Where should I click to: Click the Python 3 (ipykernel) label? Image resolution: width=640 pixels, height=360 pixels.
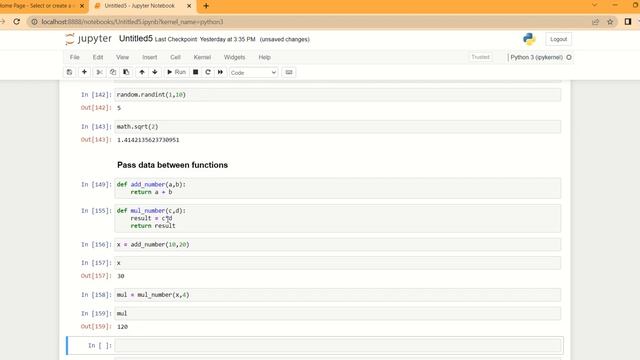pos(536,58)
